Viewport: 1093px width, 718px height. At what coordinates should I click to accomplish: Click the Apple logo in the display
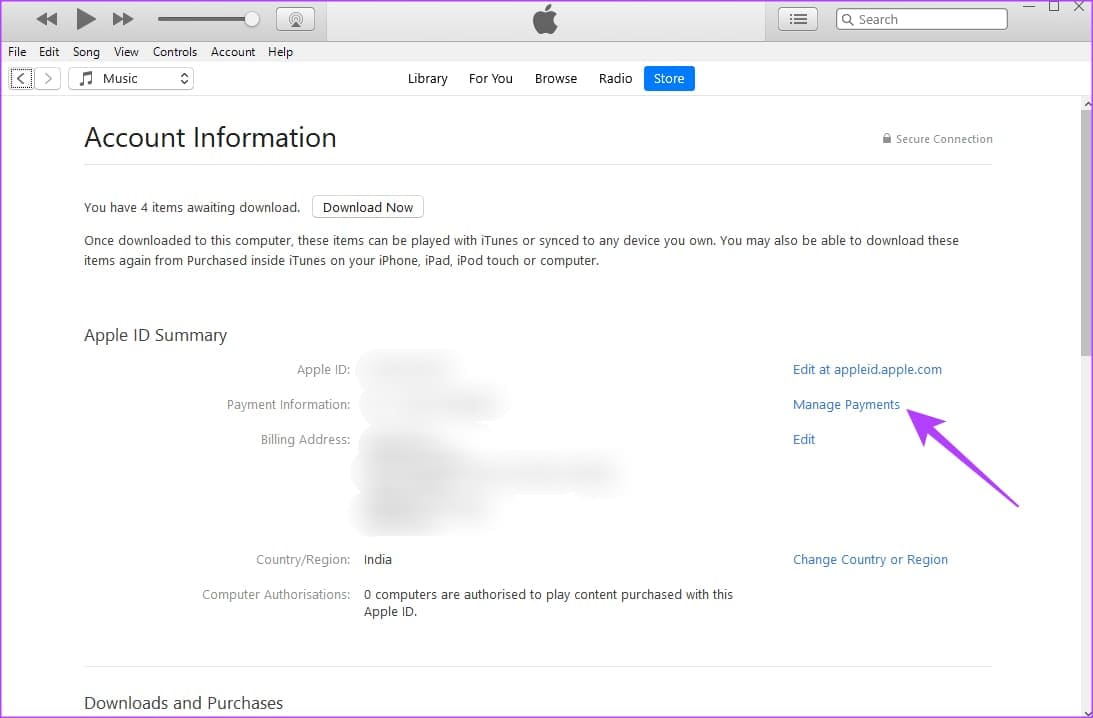545,19
